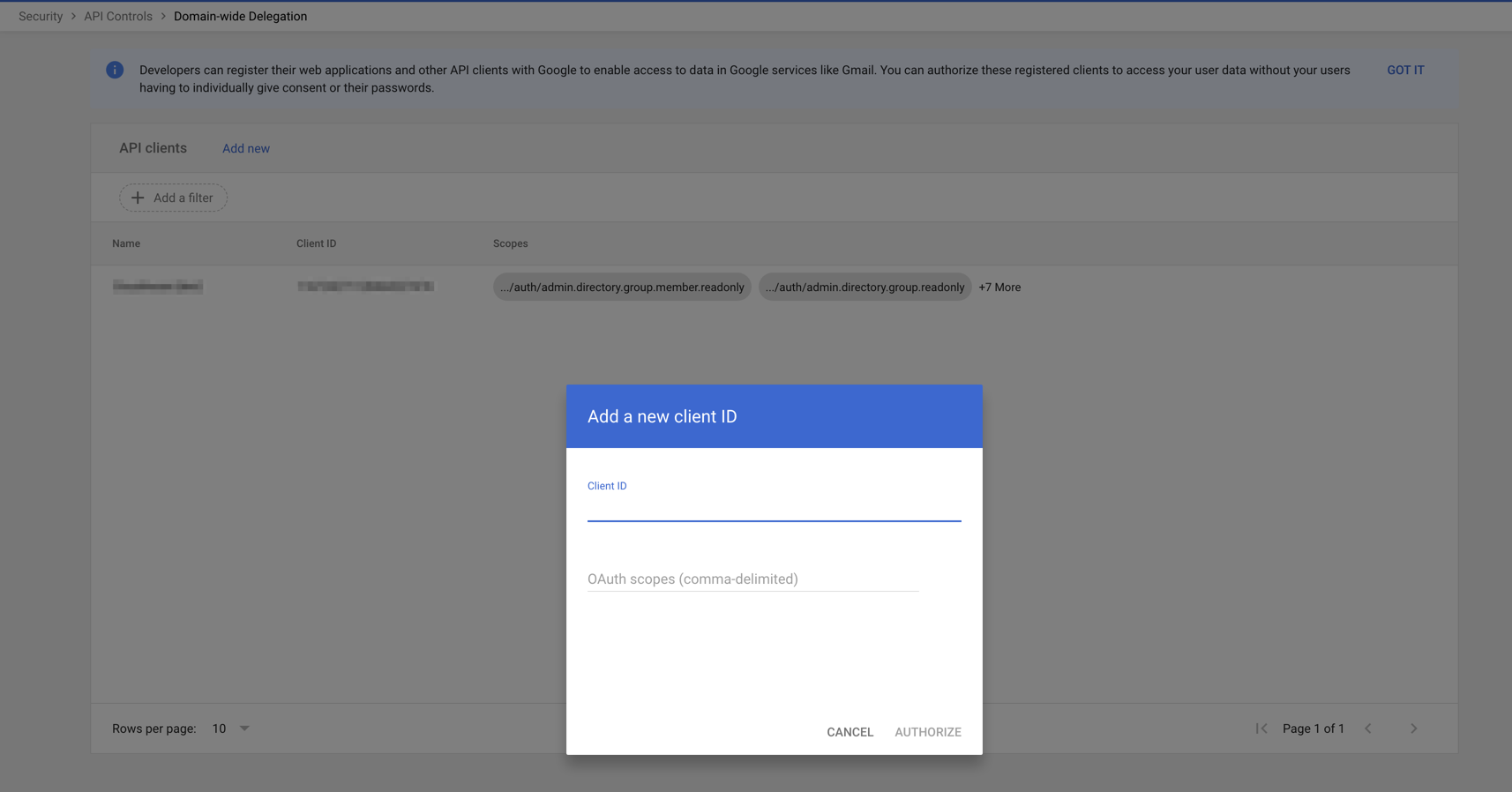The image size is (1512, 792).
Task: Navigate to API Controls breadcrumb
Action: [118, 17]
